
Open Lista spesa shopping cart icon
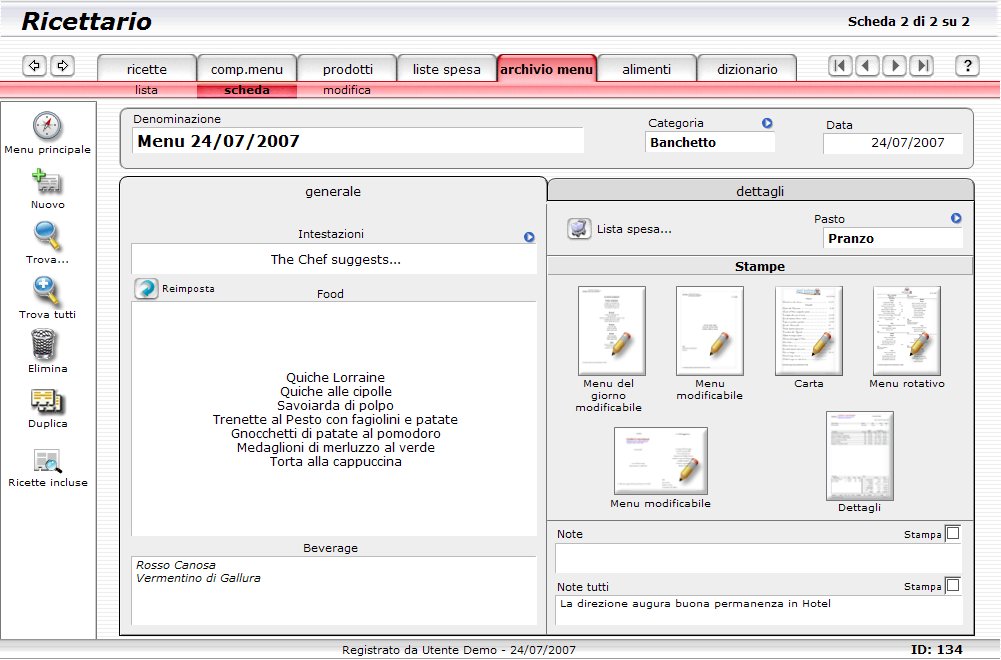click(x=579, y=229)
